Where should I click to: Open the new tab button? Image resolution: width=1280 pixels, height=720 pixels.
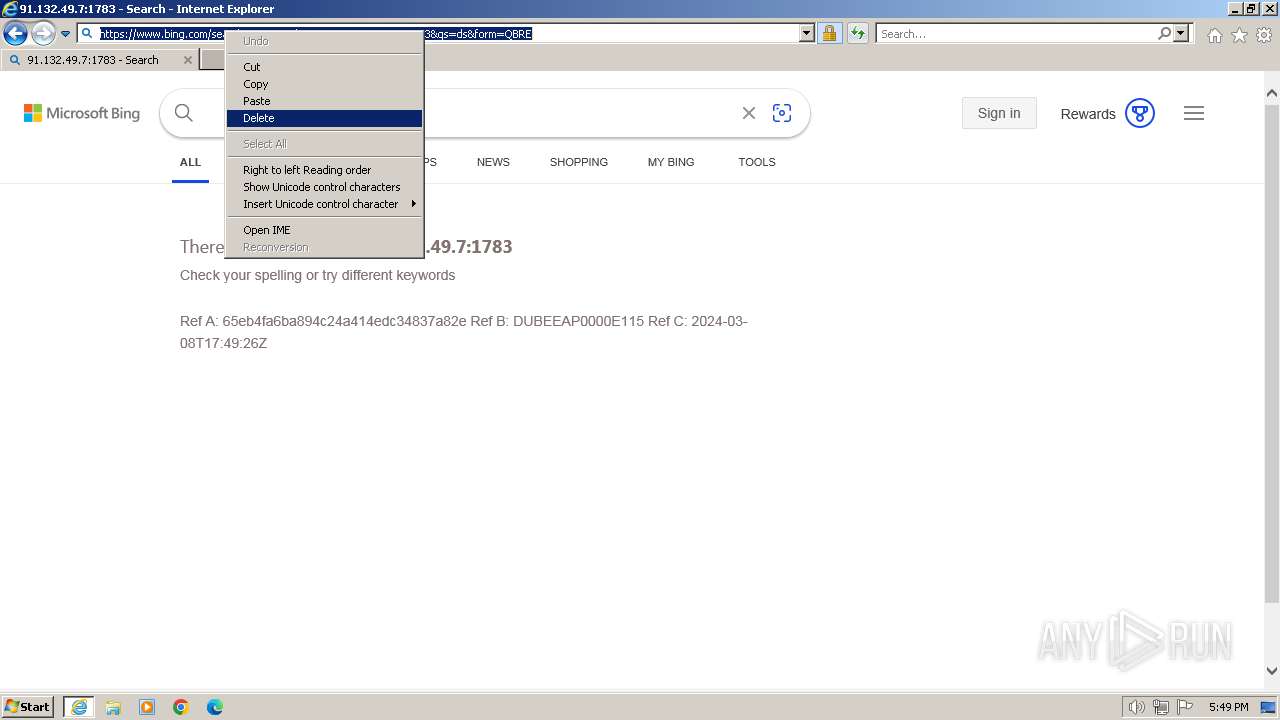pyautogui.click(x=212, y=60)
